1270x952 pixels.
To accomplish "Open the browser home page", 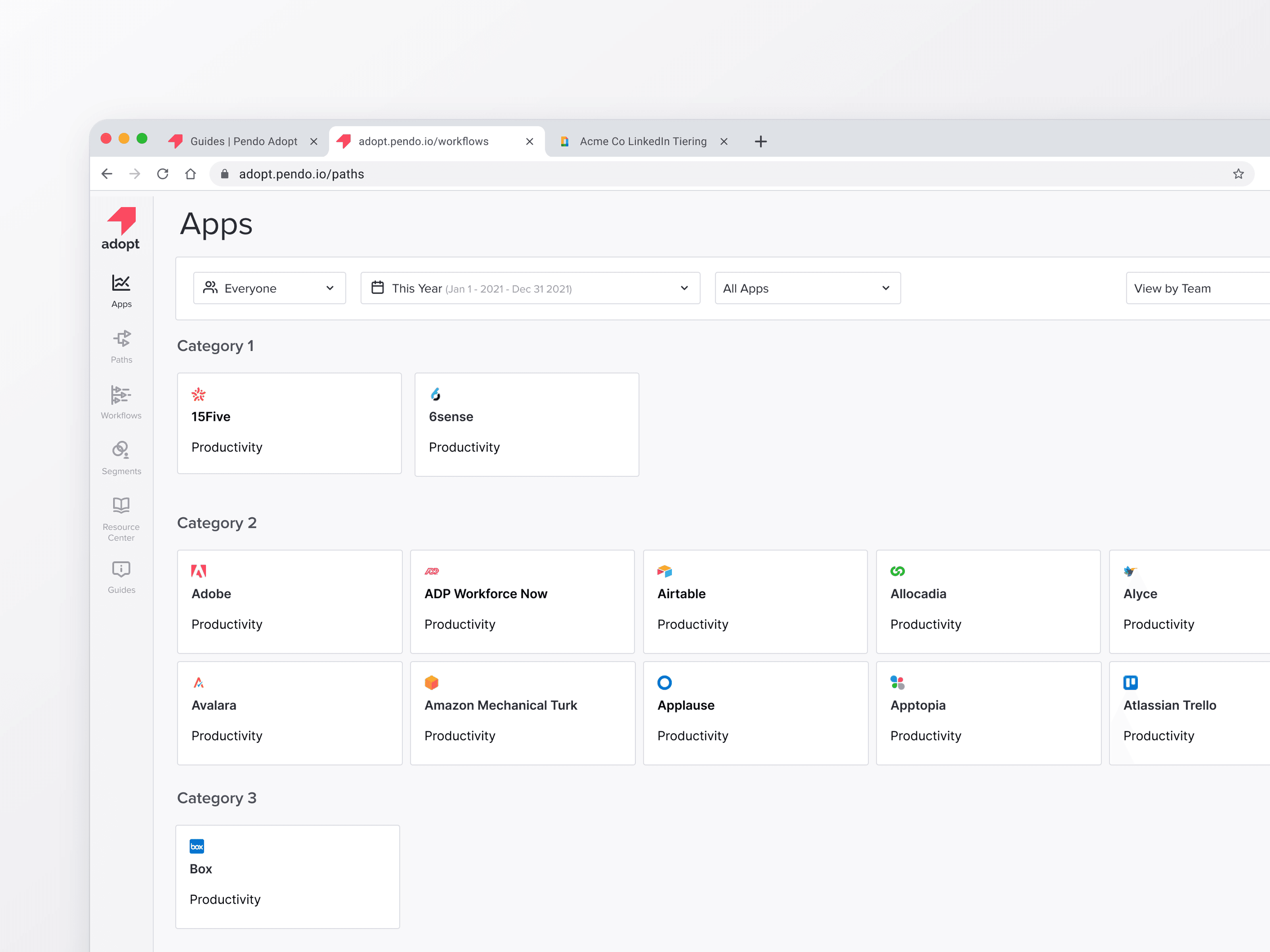I will tap(190, 174).
